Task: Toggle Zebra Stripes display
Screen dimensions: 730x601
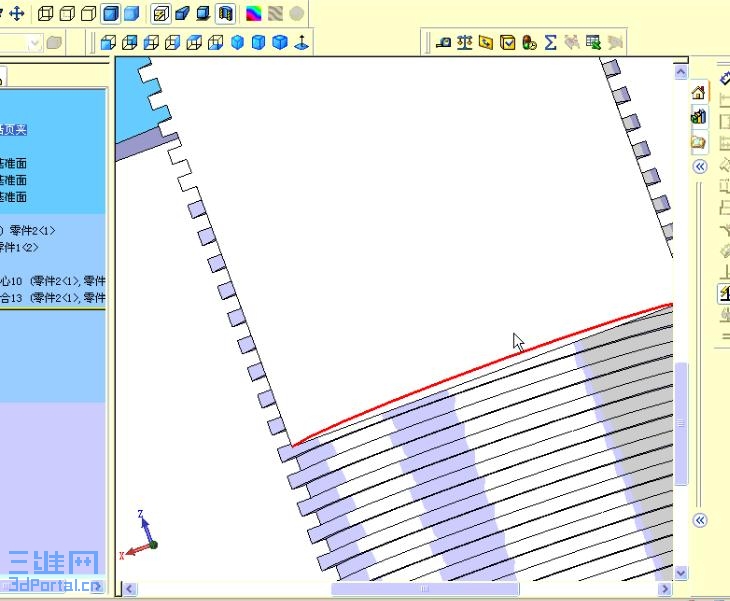Action: tap(275, 14)
